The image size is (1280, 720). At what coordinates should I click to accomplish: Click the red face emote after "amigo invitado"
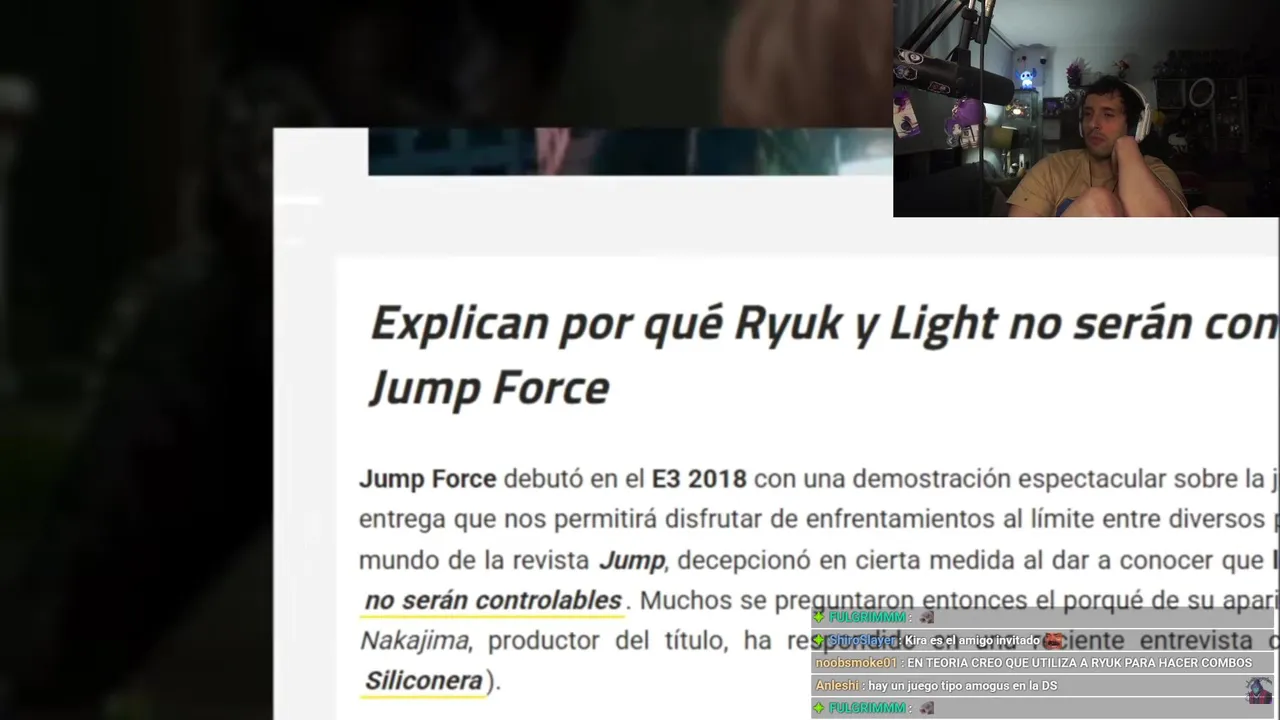(1053, 640)
